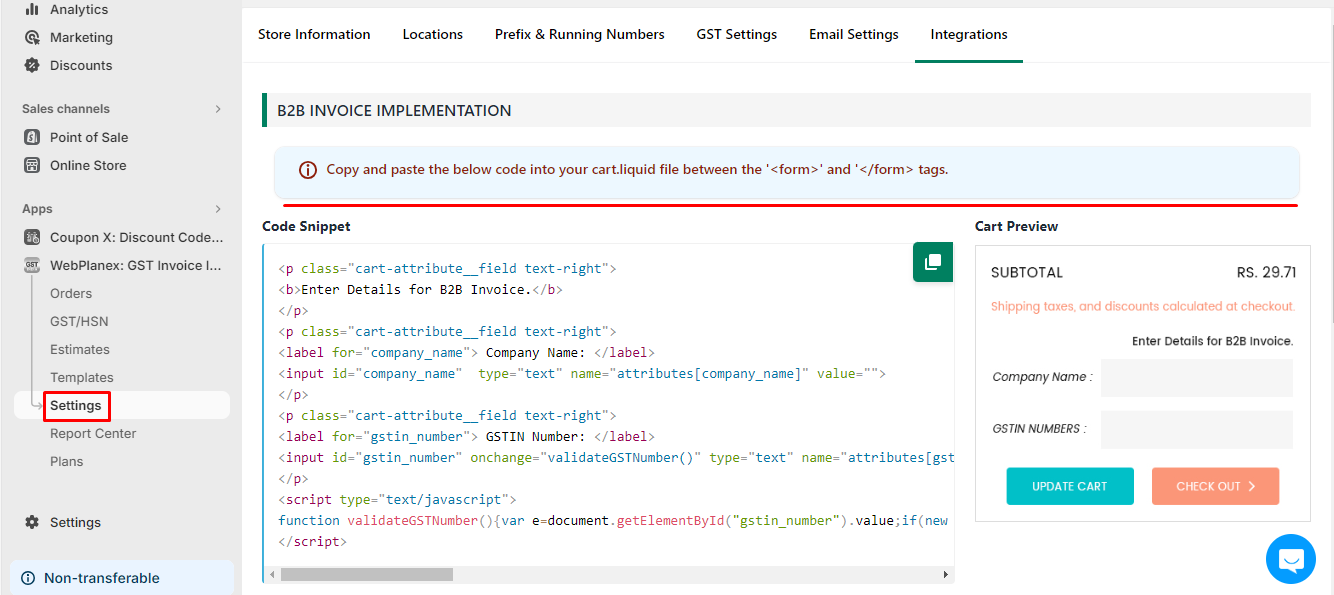This screenshot has height=595, width=1334.
Task: Open Plans under WebPlanex app
Action: 67,461
